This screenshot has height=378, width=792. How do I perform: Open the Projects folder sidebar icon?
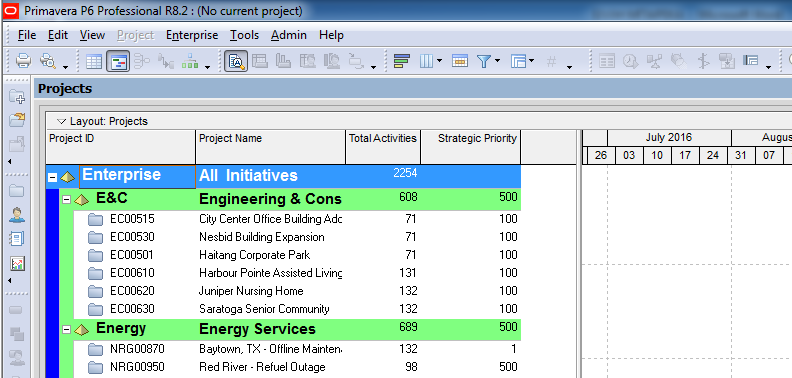[17, 191]
